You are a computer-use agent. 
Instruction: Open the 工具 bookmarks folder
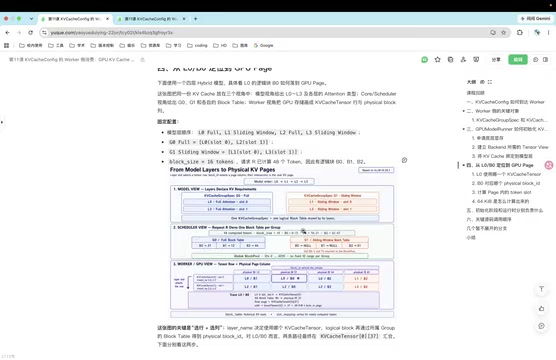coord(56,45)
